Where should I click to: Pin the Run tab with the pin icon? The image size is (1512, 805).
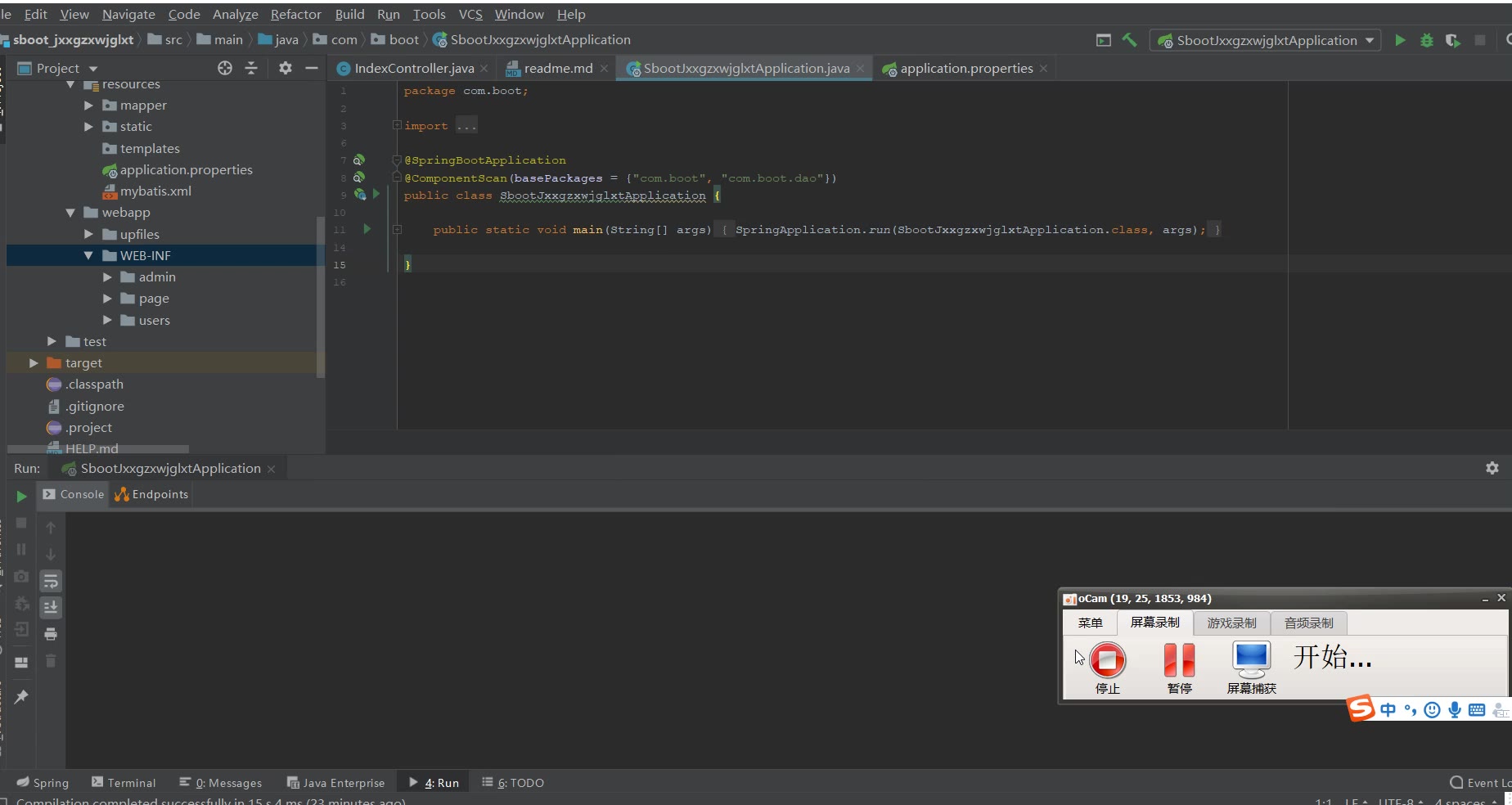pos(21,697)
